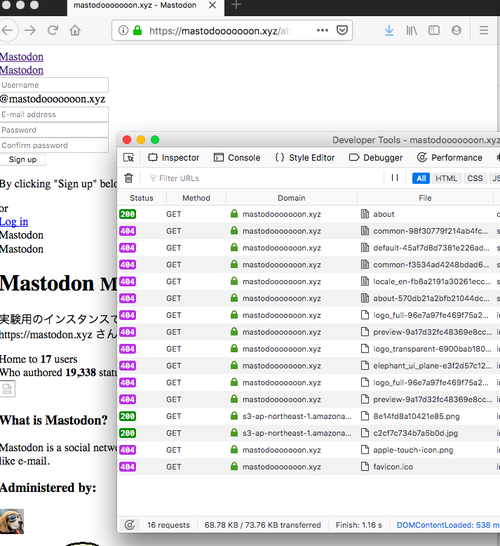
Task: Toggle the sidebar view icon
Action: click(x=434, y=31)
